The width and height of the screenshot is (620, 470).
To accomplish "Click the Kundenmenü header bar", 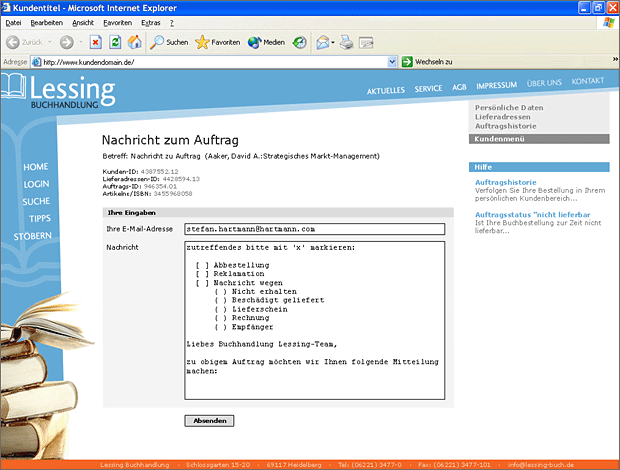I will [539, 139].
